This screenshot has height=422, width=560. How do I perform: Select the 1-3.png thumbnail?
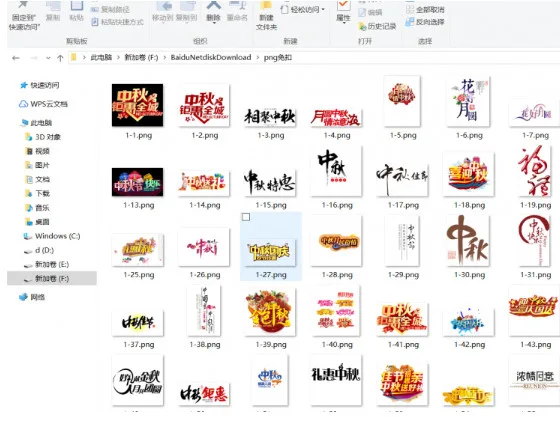pyautogui.click(x=270, y=117)
